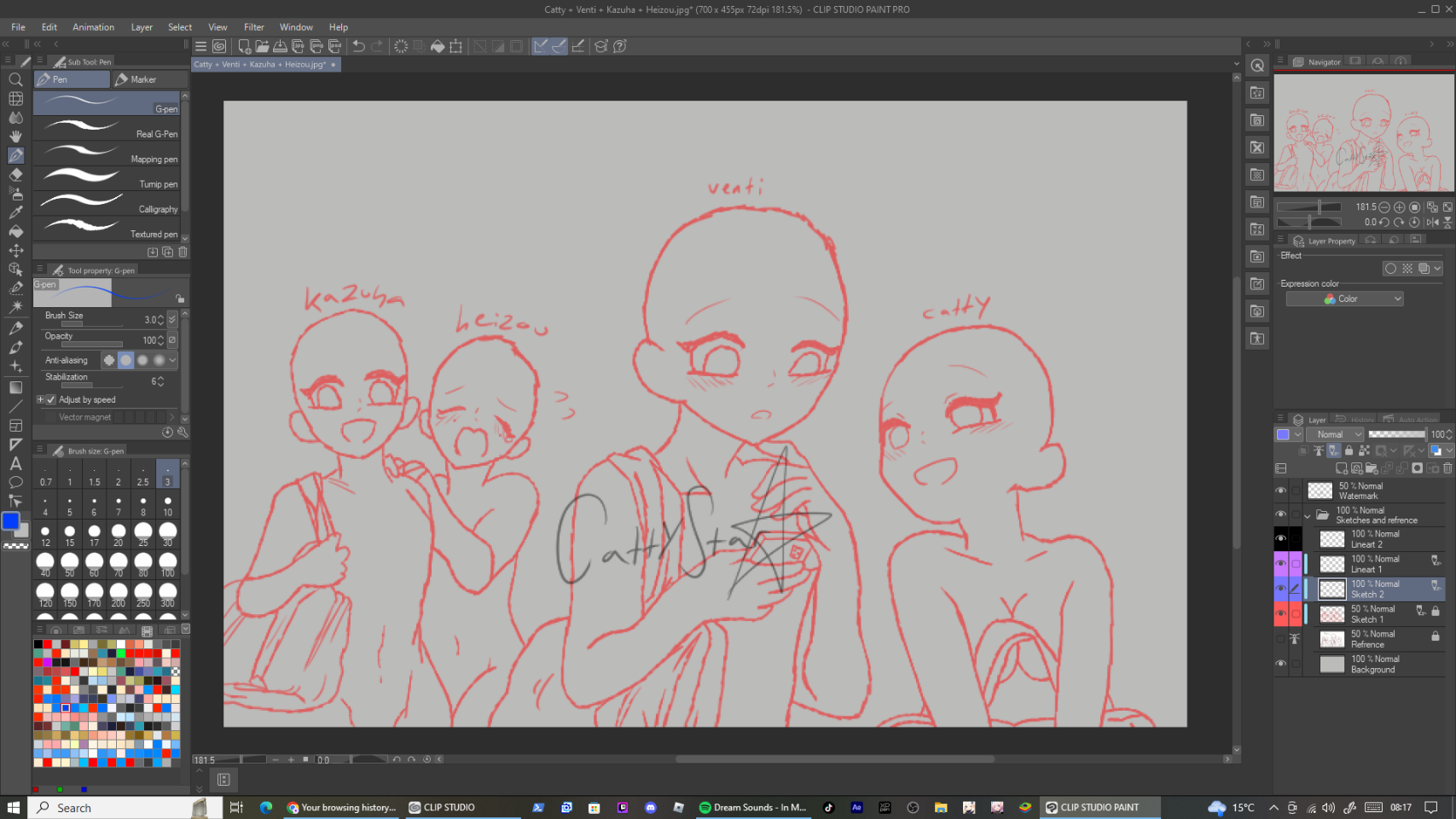The image size is (1456, 819).
Task: Select the Eyedropper tool
Action: pos(15,212)
